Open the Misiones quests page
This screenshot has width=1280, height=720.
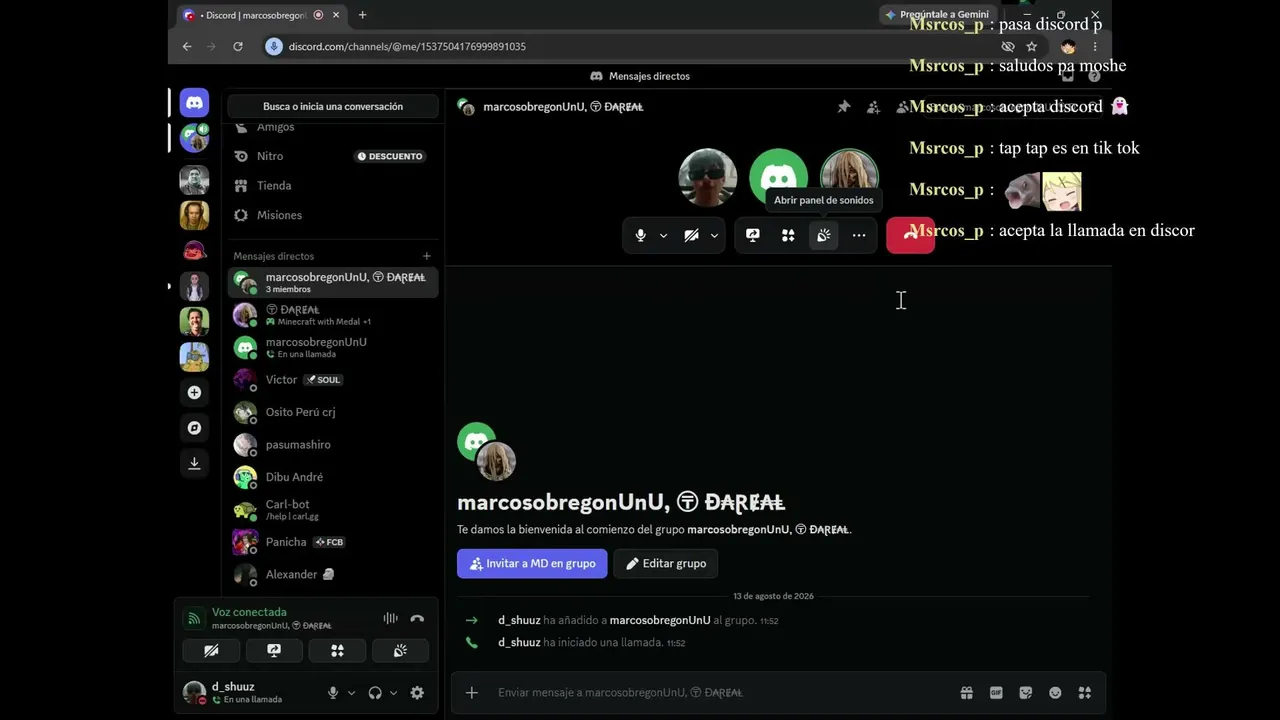coord(333,215)
